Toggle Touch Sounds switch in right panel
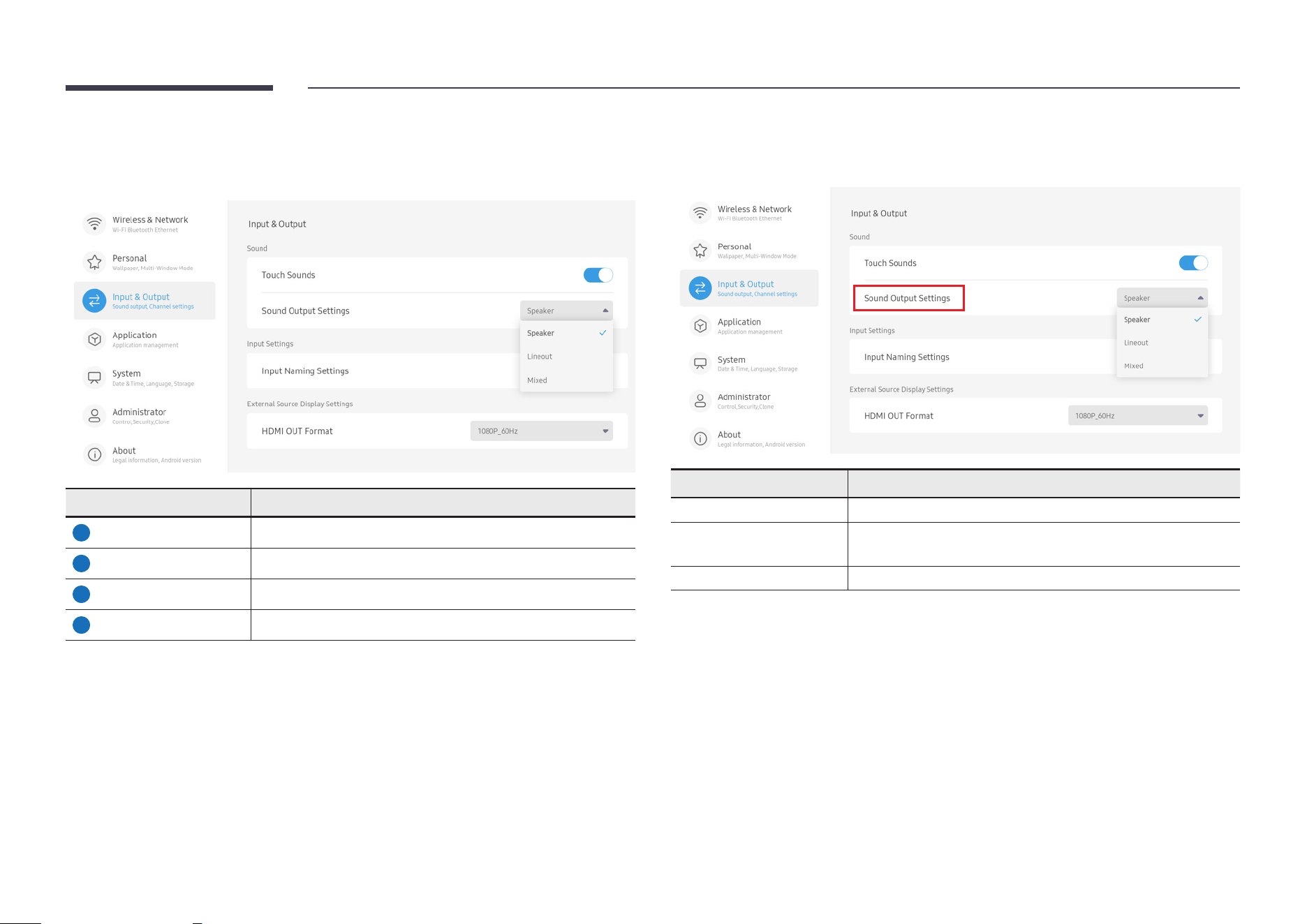 click(1193, 263)
